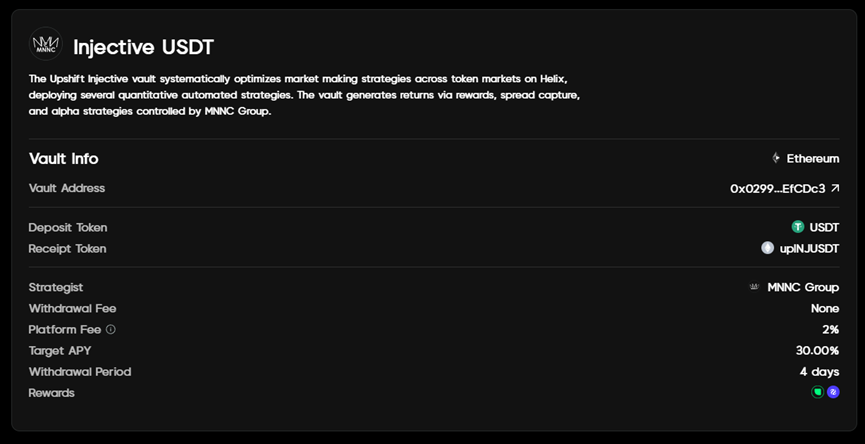865x444 pixels.
Task: Click the Ethereum network label
Action: click(812, 158)
